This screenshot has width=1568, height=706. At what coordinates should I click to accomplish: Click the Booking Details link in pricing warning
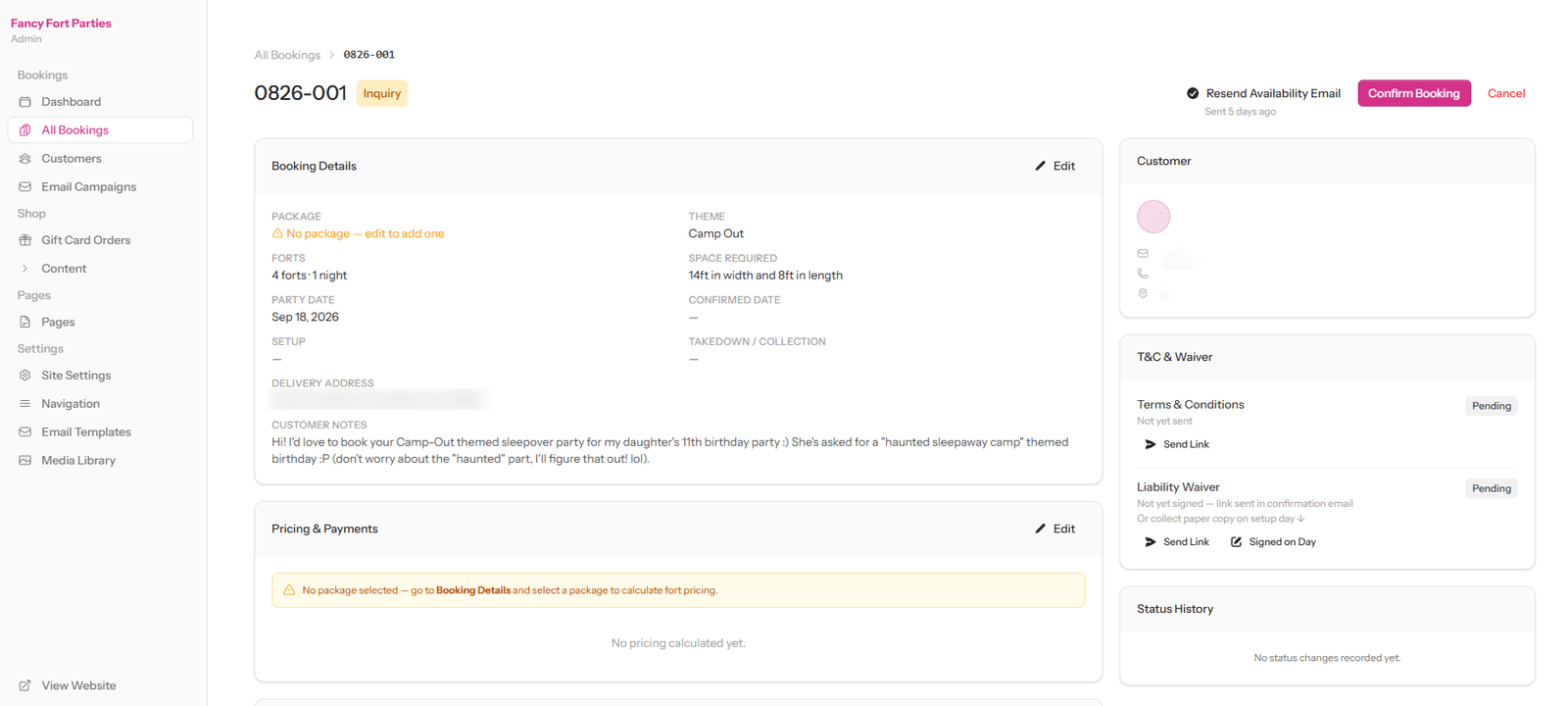[473, 590]
